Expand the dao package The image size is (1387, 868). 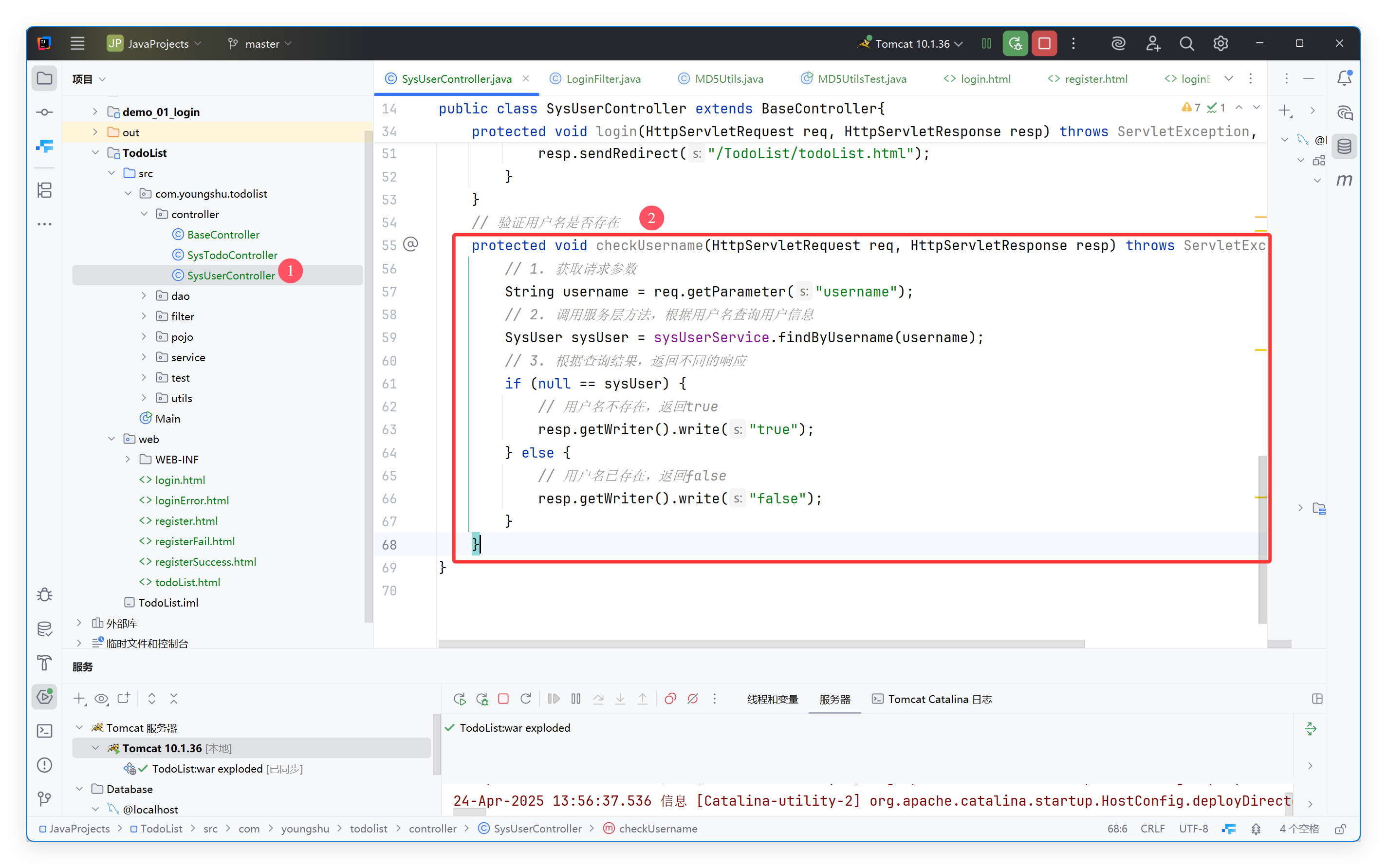(x=144, y=295)
